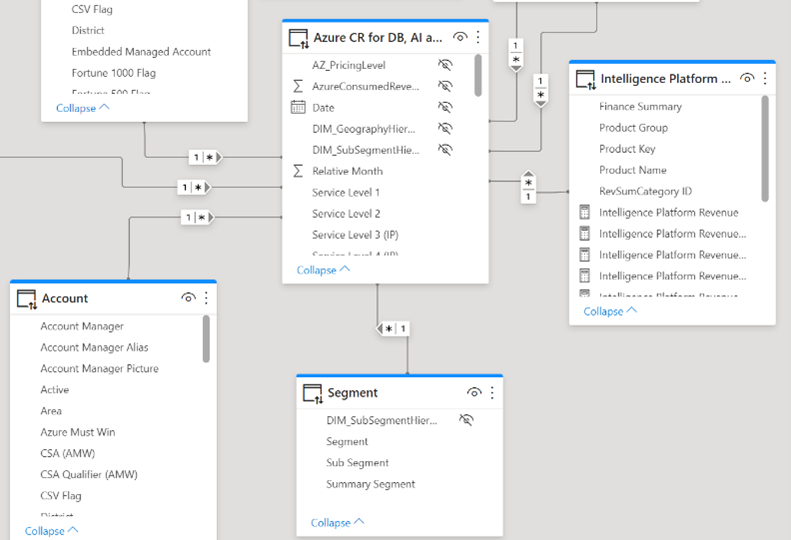Click the Intelligence Platform table icon
The height and width of the screenshot is (540, 791).
[586, 80]
